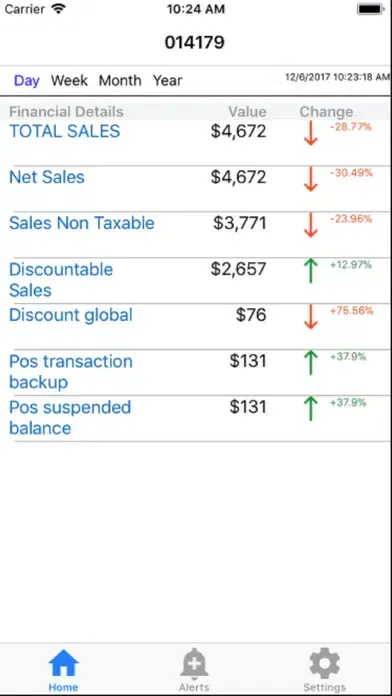Click the green arrow for Pos suspended balance

click(x=311, y=409)
